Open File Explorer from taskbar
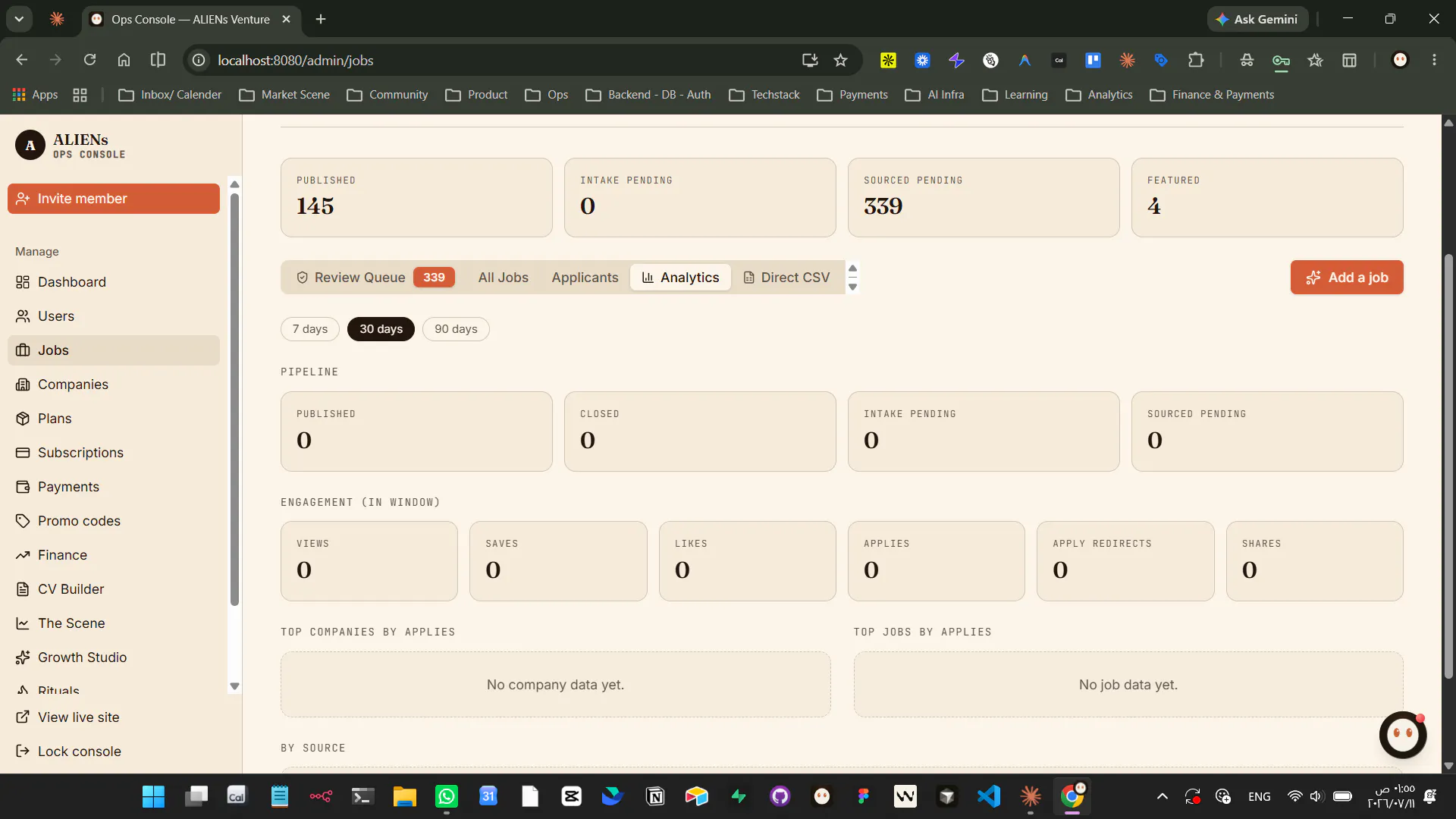Viewport: 1456px width, 819px height. 405,796
